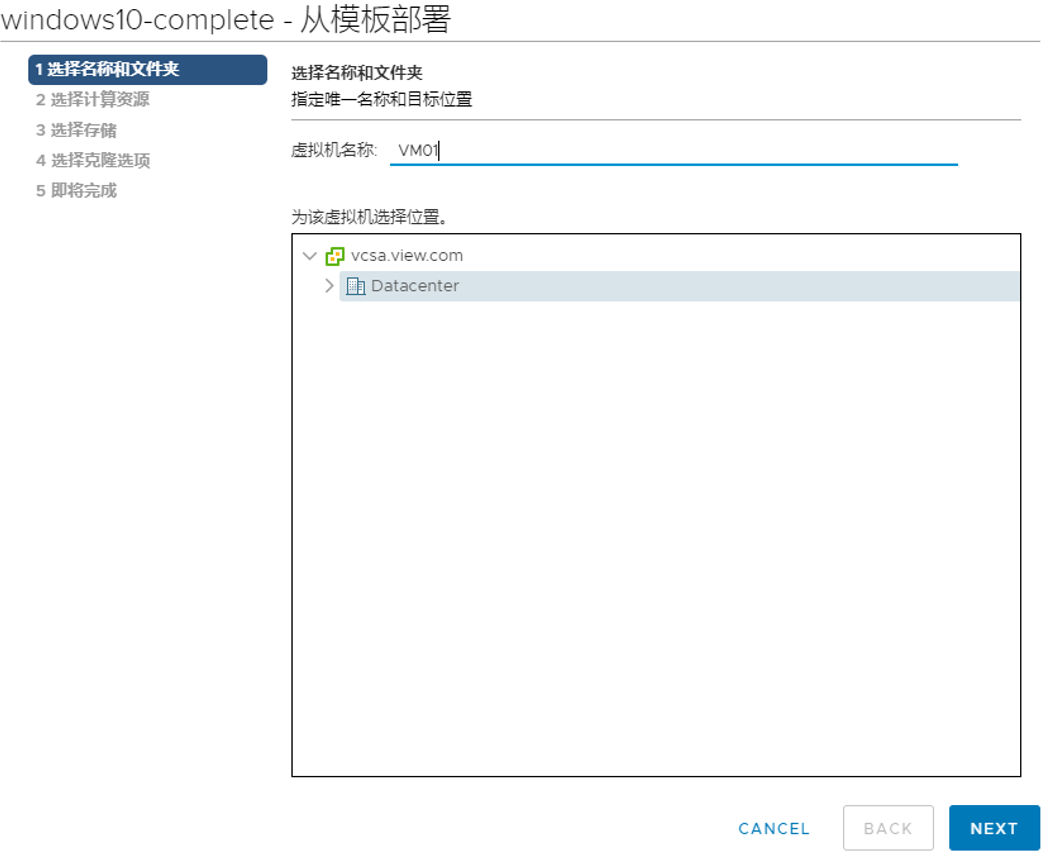Collapse the vcsa.view.com tree node
Screen dimensions: 1048x856
click(309, 256)
